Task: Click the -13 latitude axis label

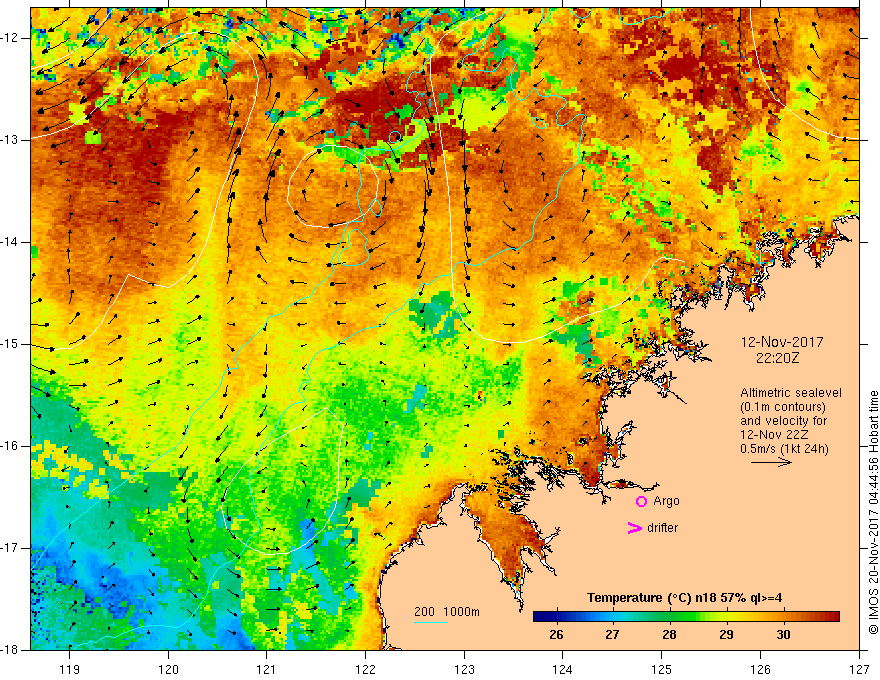Action: tap(10, 140)
